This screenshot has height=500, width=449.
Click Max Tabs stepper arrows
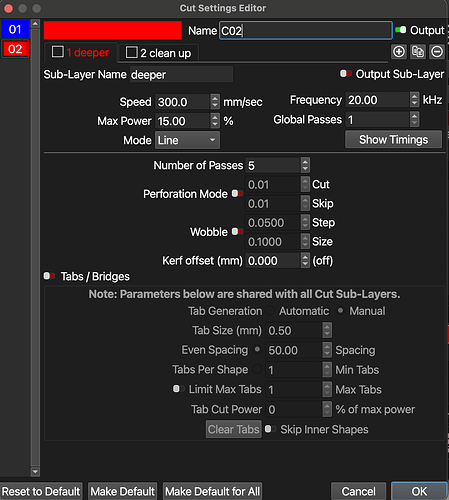click(327, 389)
